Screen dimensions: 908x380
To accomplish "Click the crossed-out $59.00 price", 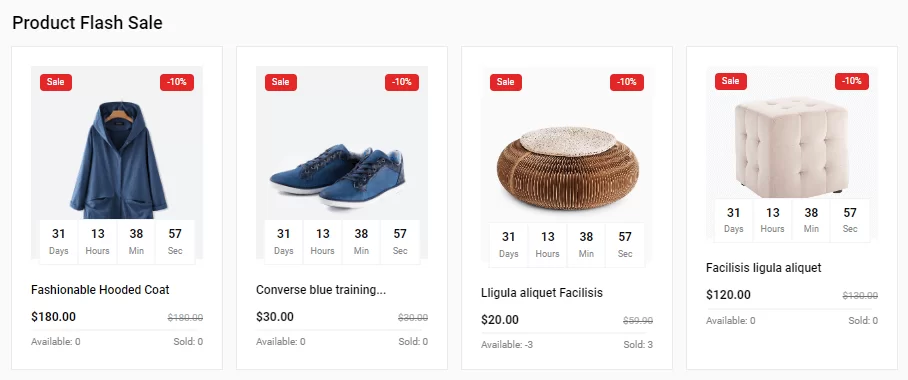I will [638, 320].
